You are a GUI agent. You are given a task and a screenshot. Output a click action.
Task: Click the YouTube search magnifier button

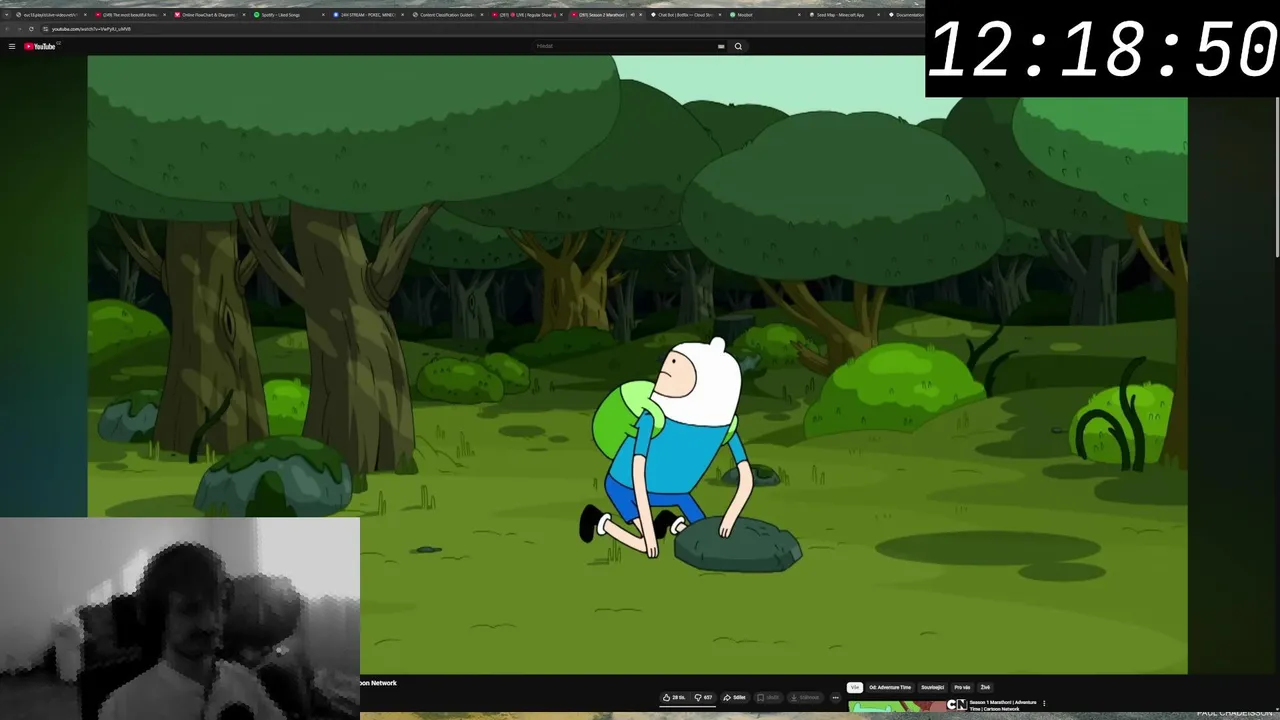coord(738,46)
